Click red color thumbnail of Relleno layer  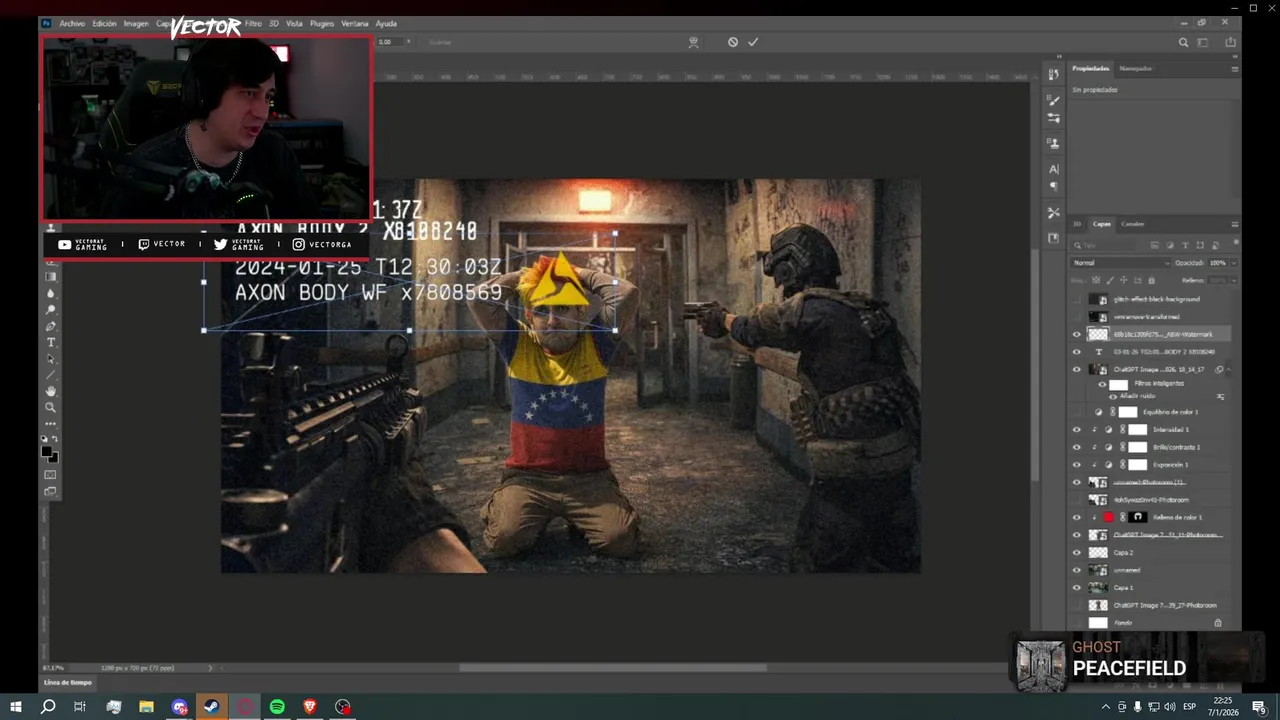coord(1108,517)
